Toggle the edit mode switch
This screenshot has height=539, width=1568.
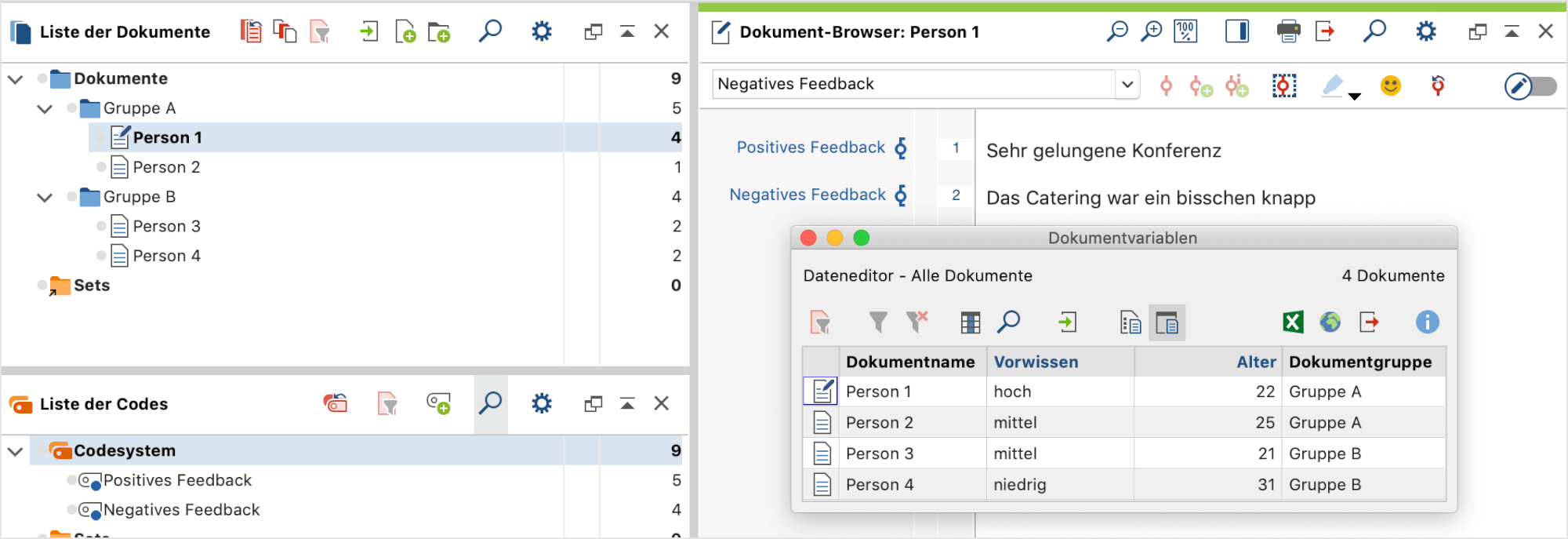click(x=1530, y=86)
